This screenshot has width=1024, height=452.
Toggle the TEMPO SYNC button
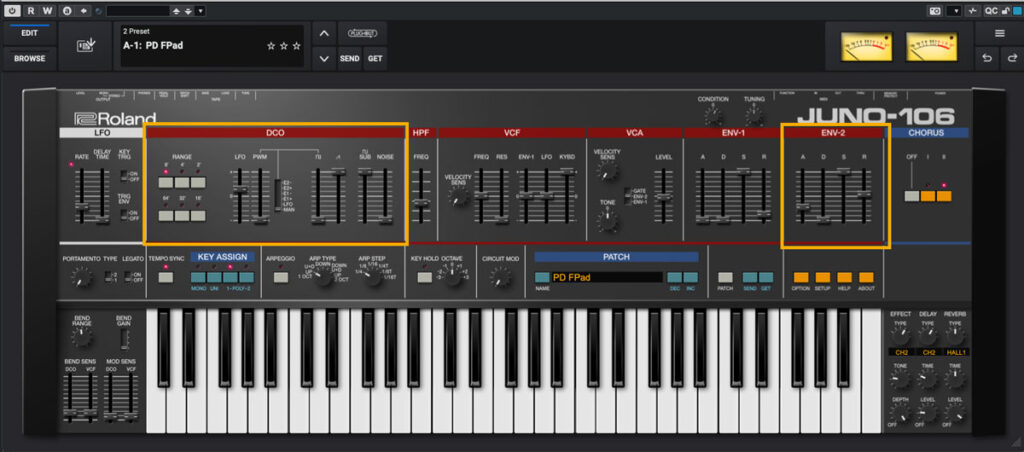pyautogui.click(x=166, y=277)
